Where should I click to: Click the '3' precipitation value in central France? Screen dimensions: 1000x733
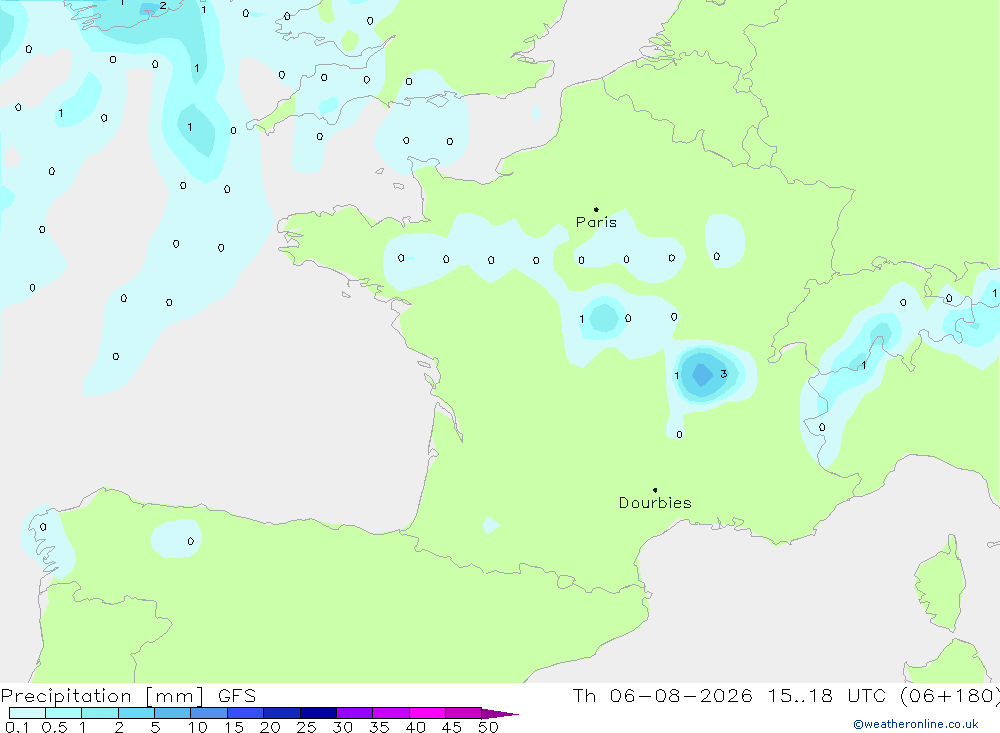click(723, 374)
